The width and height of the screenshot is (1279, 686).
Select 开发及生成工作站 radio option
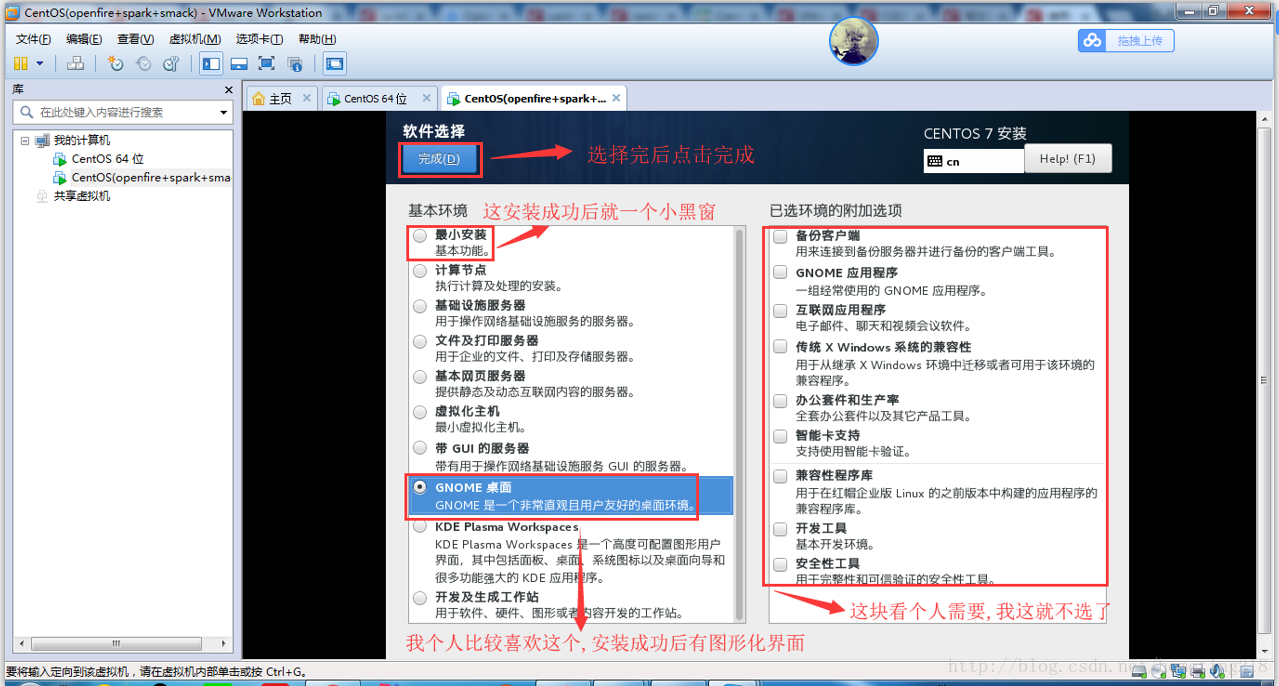click(x=419, y=598)
